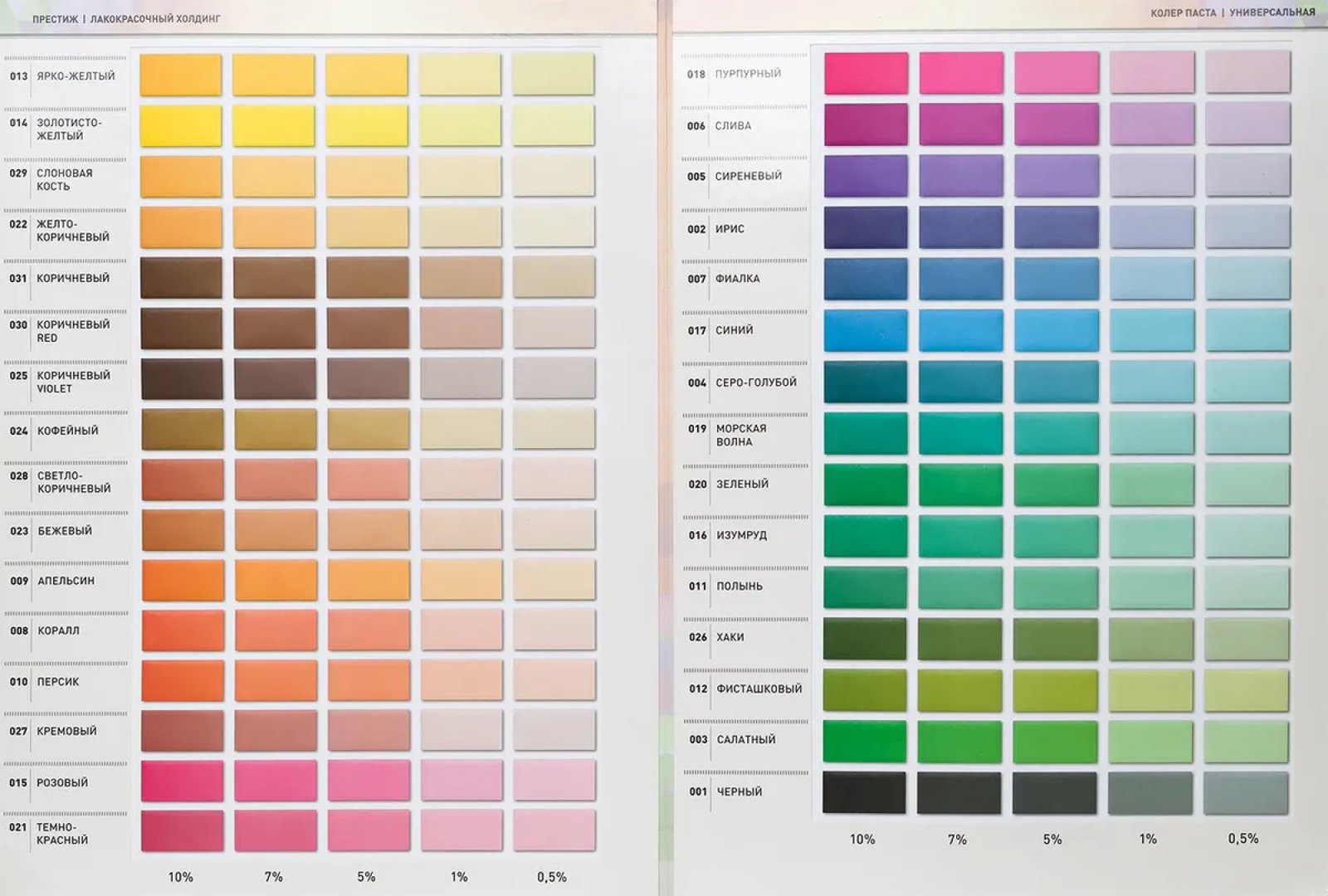Select the 0,5% Темно-красный swatch
This screenshot has width=1328, height=896.
554,830
